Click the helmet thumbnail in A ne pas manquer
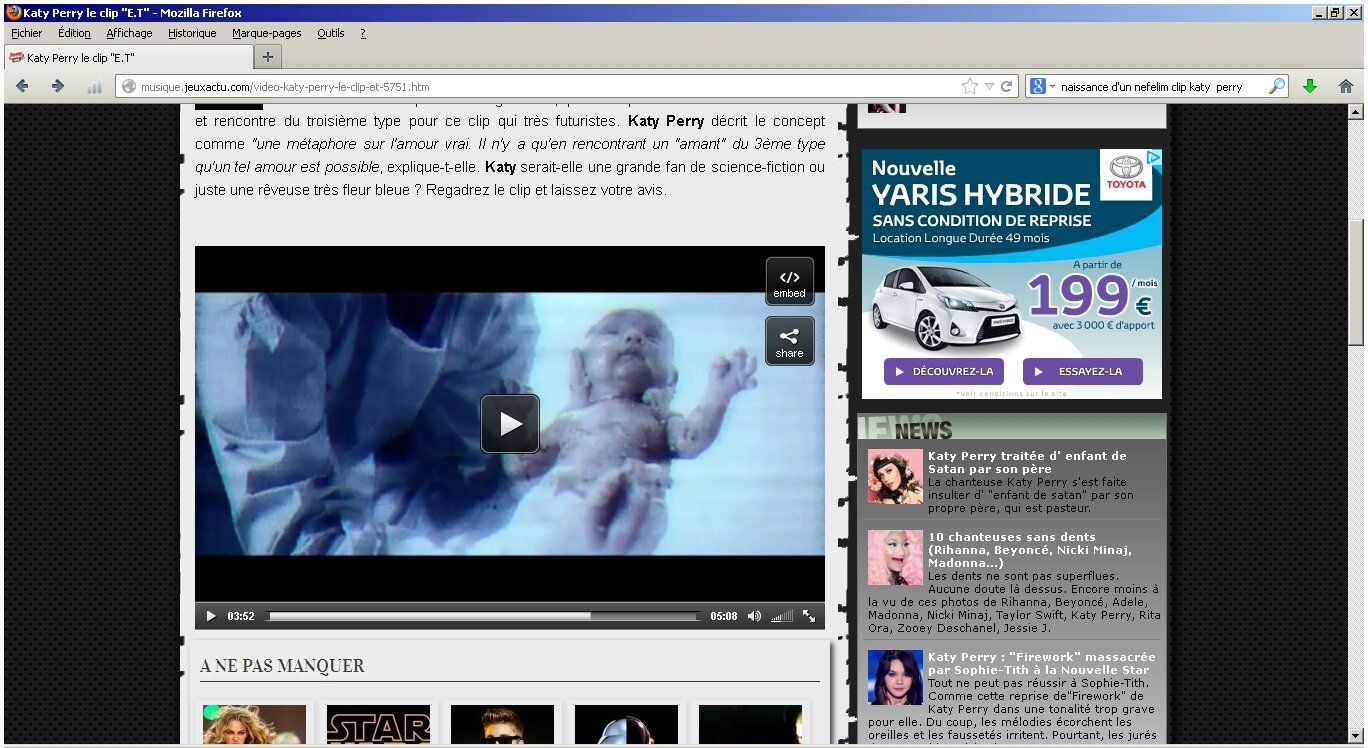 (x=626, y=725)
